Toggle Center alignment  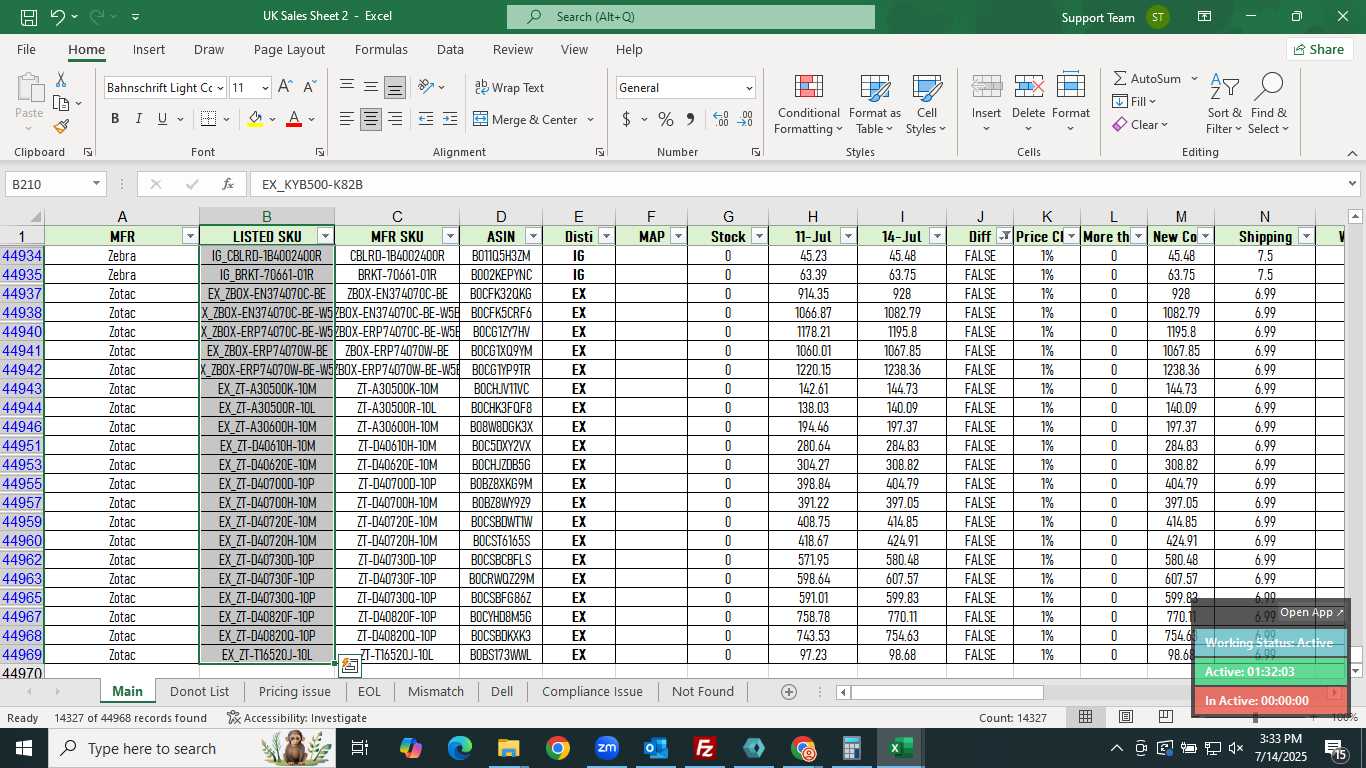(x=371, y=119)
